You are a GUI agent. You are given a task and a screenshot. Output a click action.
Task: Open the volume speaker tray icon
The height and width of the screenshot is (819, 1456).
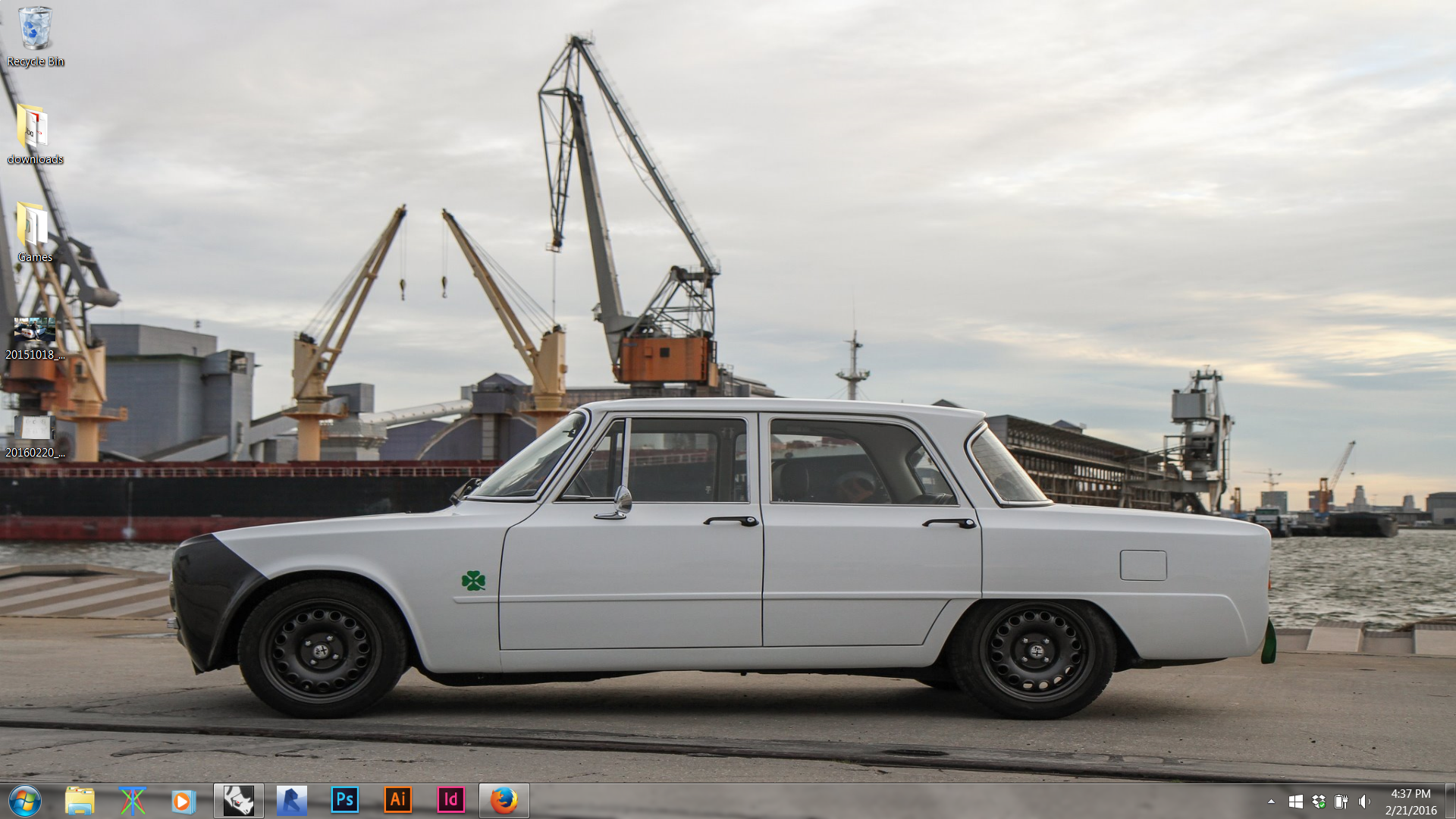[x=1364, y=802]
